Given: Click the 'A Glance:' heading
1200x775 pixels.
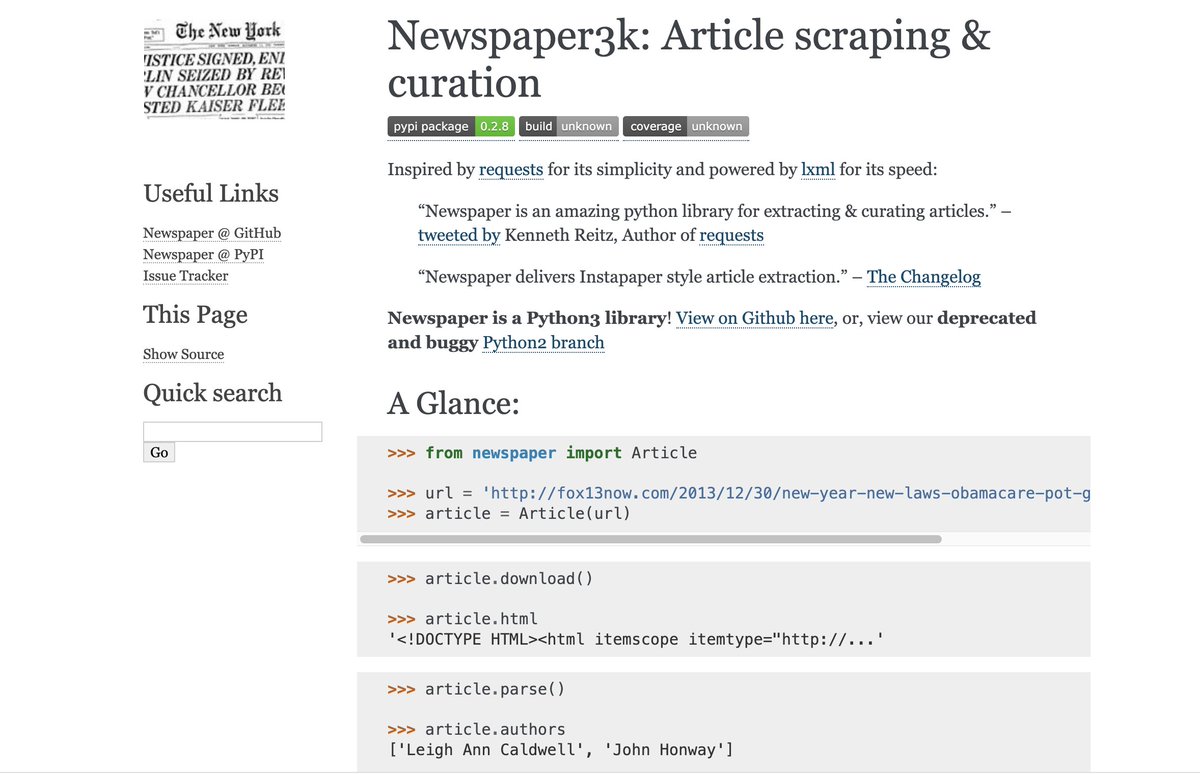Looking at the screenshot, I should [x=453, y=403].
